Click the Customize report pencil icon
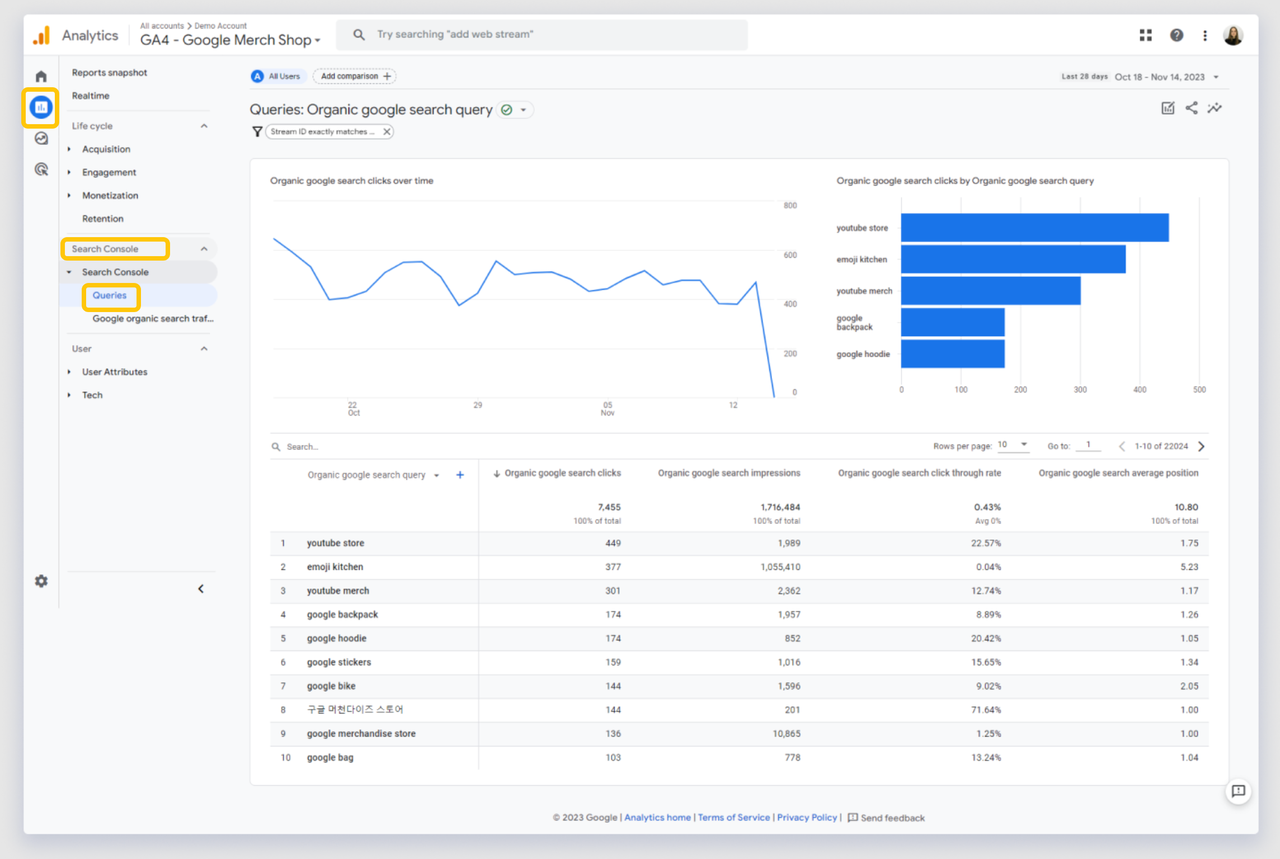The image size is (1280, 859). click(x=1167, y=108)
